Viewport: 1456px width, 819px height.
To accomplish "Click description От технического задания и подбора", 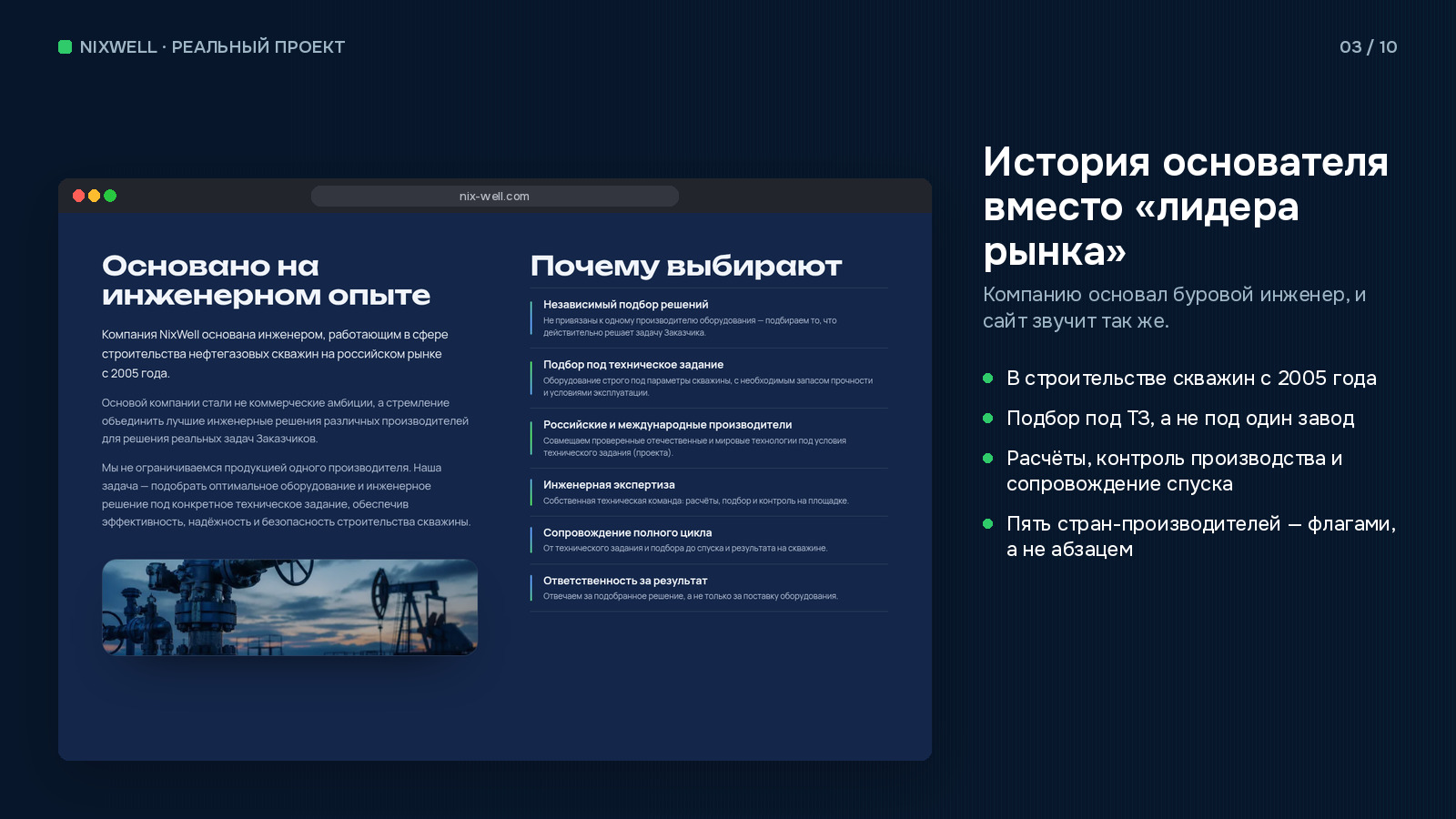I will pos(685,548).
